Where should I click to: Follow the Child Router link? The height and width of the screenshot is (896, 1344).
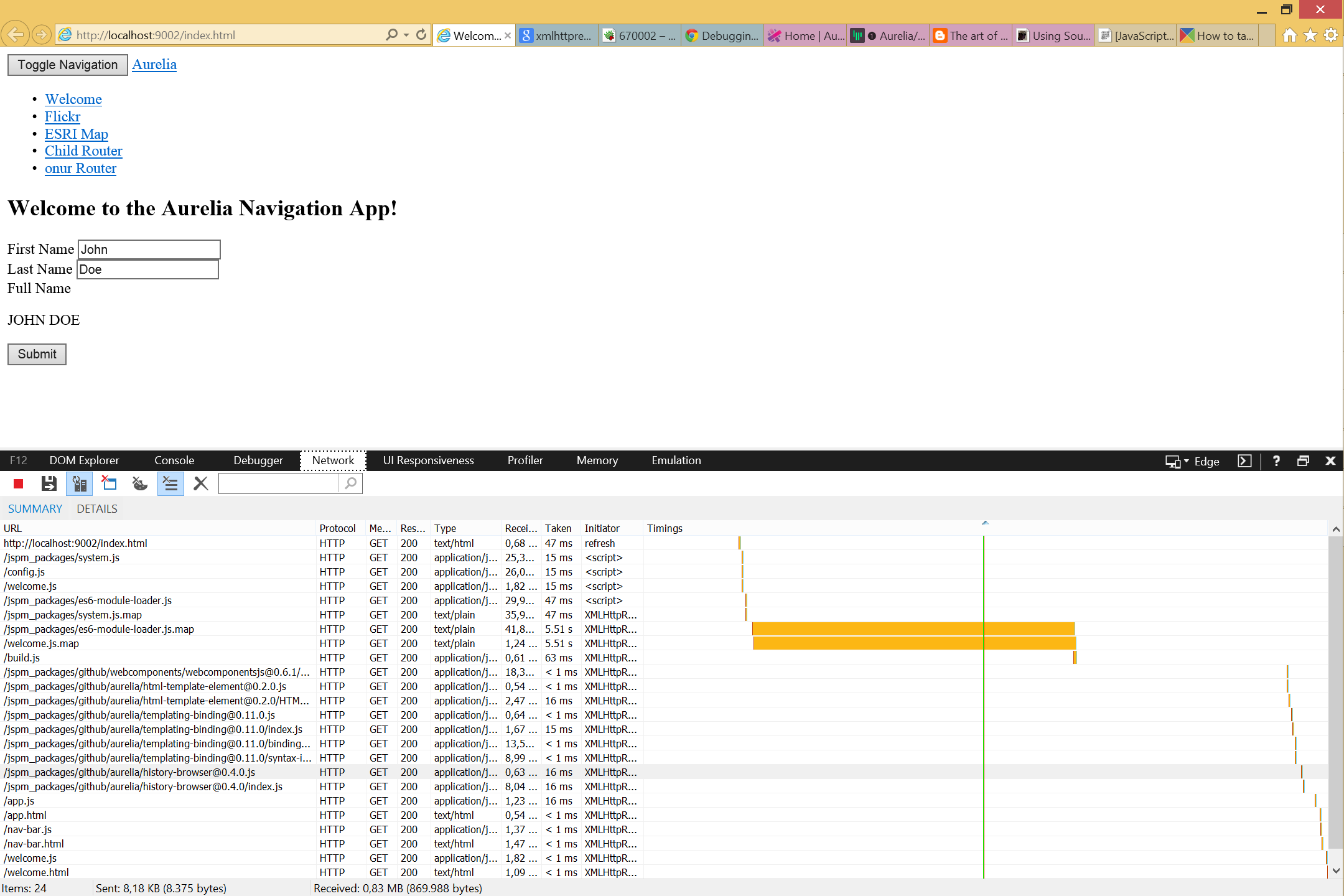(83, 151)
